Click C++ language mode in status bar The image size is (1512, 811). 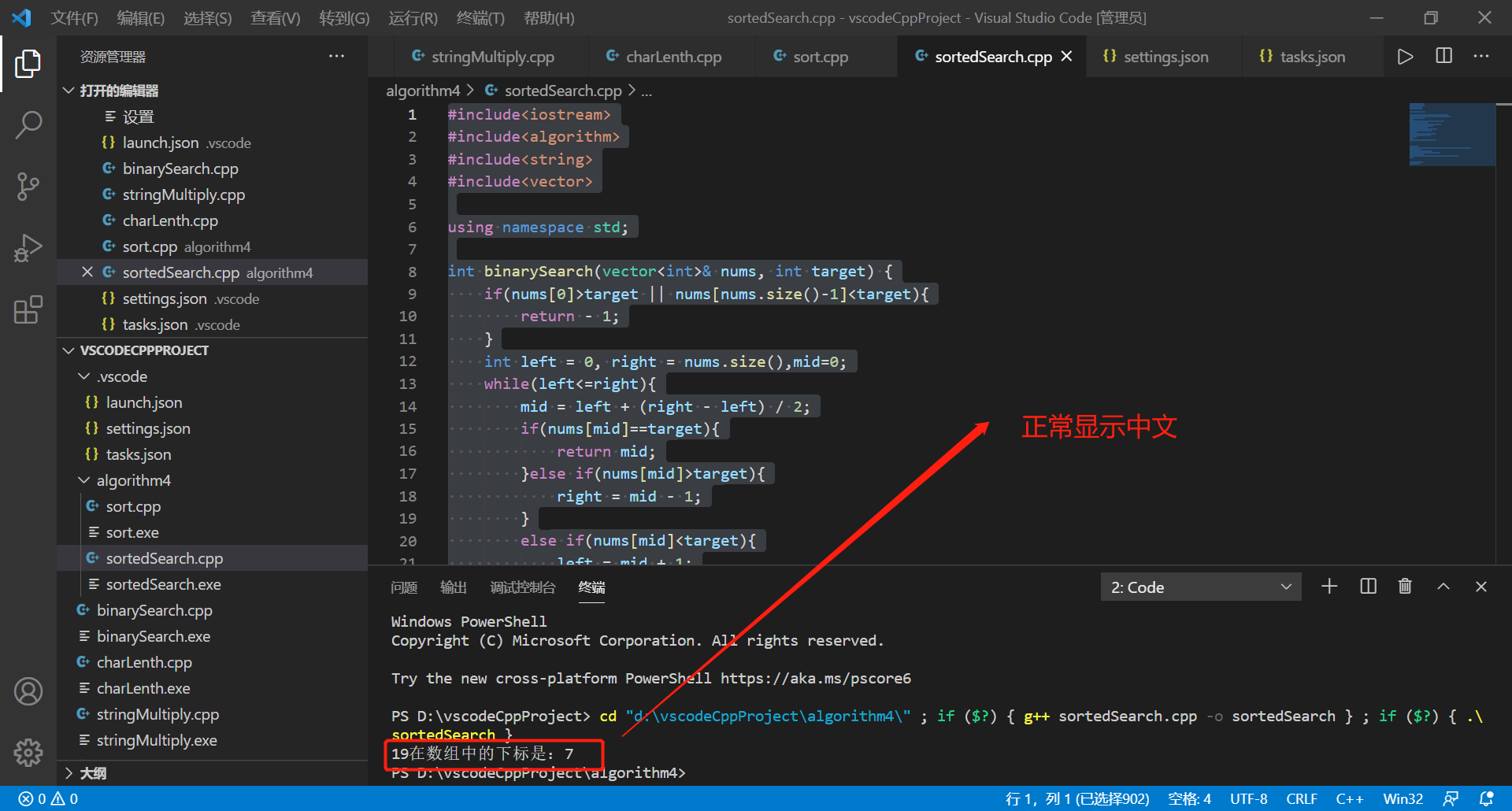click(x=1350, y=798)
